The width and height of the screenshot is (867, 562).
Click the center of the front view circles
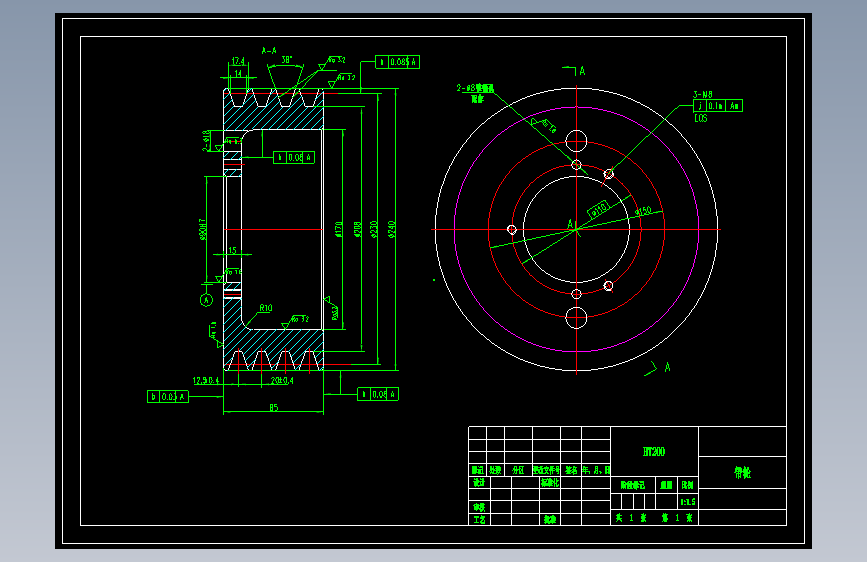pyautogui.click(x=576, y=229)
